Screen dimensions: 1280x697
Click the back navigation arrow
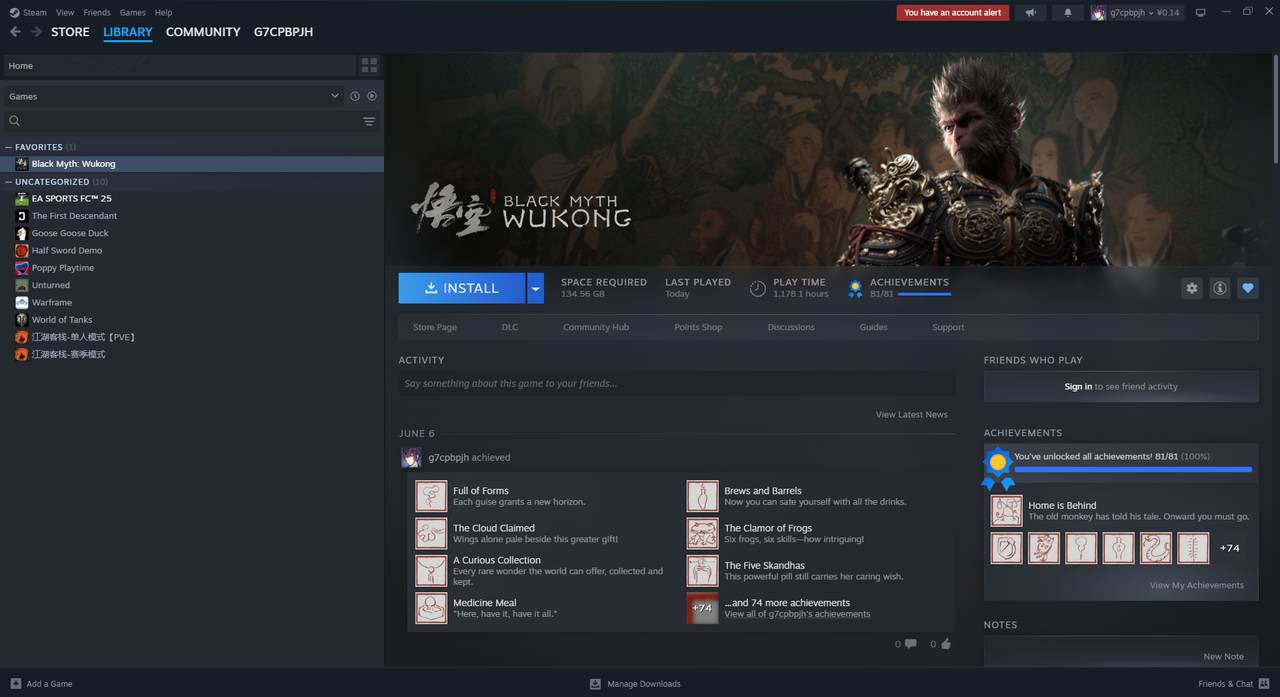coord(15,32)
